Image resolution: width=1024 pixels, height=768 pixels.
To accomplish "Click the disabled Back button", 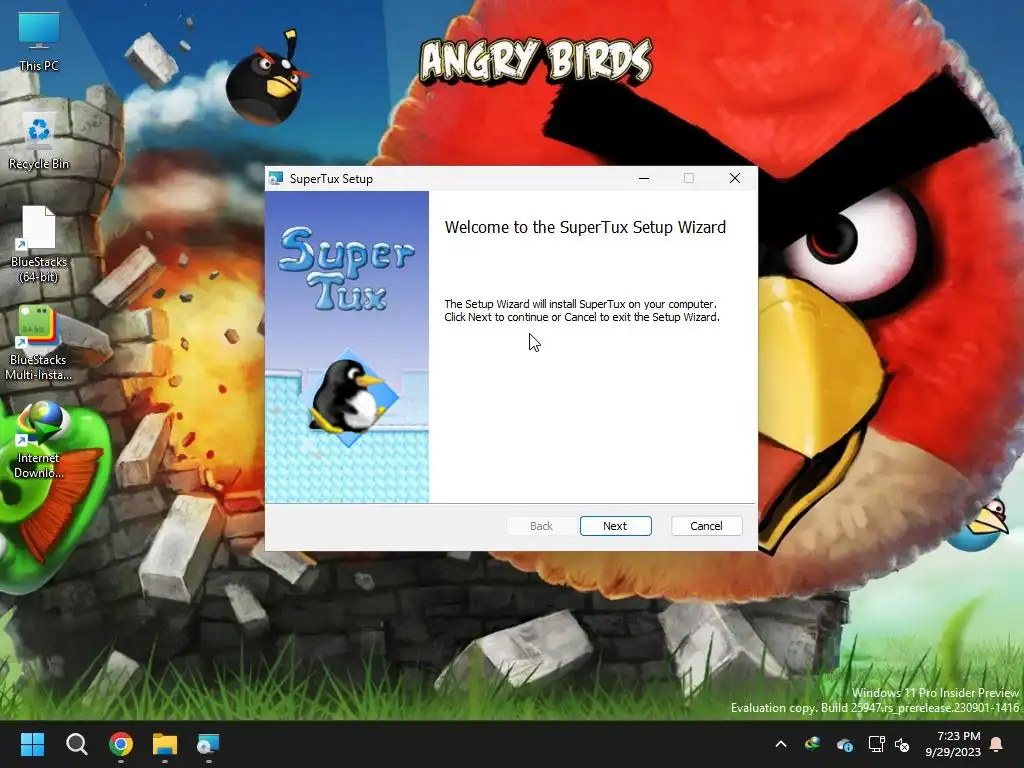I will (541, 526).
